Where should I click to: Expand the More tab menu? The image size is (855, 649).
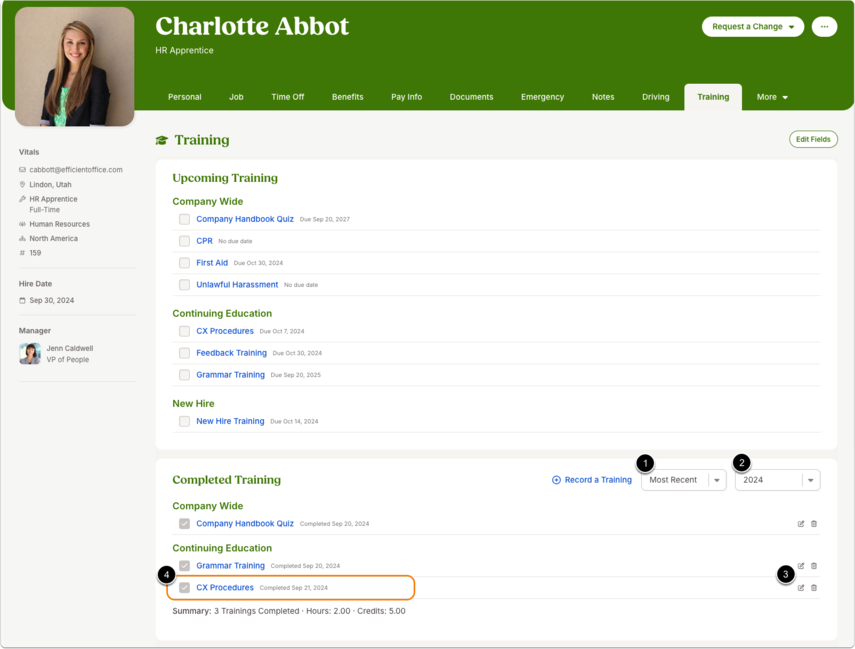[x=772, y=97]
